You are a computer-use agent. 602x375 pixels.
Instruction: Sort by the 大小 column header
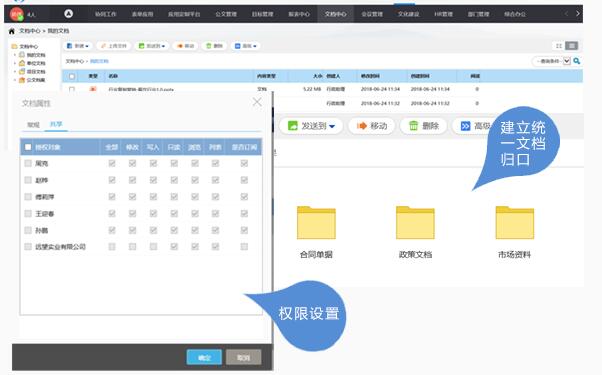tap(318, 76)
